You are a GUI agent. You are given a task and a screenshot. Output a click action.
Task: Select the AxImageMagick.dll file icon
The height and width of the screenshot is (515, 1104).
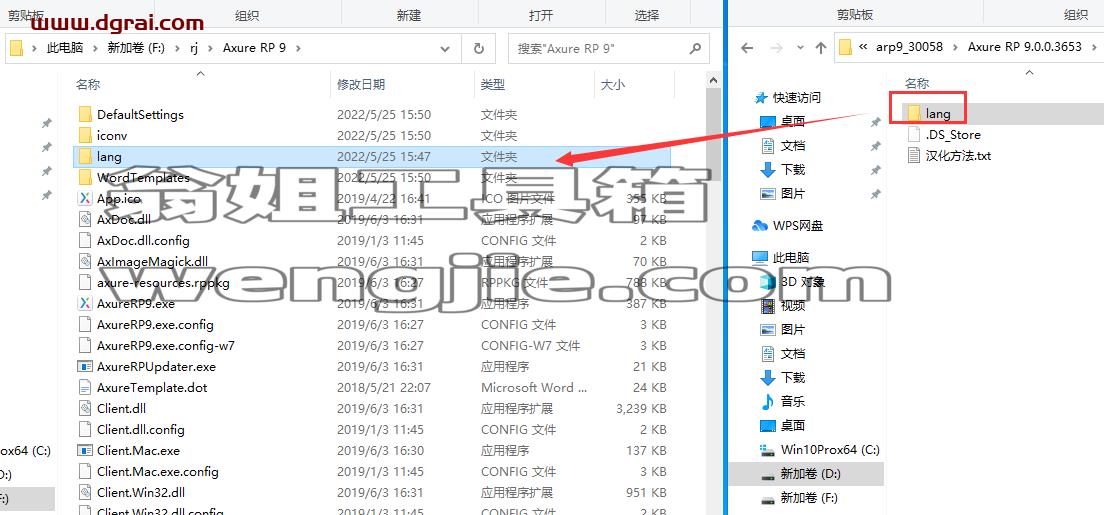pyautogui.click(x=85, y=261)
